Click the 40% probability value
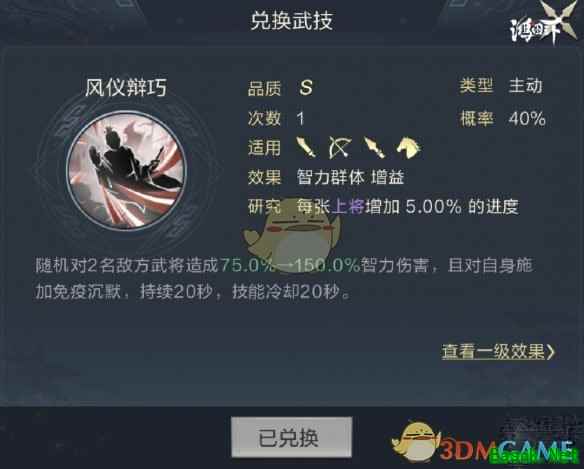Viewport: 584px width, 469px height. (527, 118)
